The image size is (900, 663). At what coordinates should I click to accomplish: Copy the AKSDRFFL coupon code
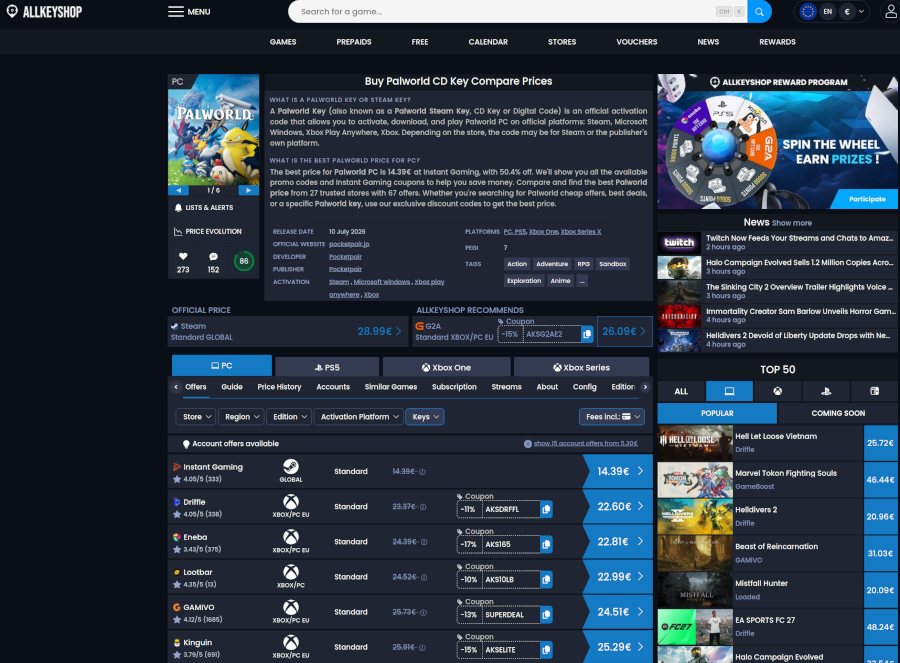[546, 509]
